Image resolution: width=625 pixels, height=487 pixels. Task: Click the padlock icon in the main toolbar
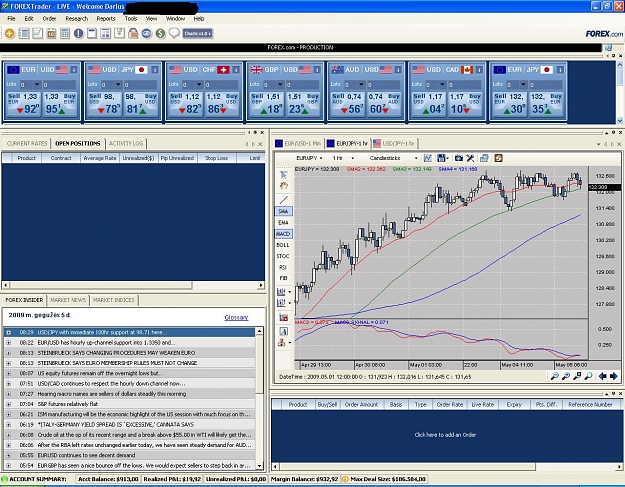[133, 33]
